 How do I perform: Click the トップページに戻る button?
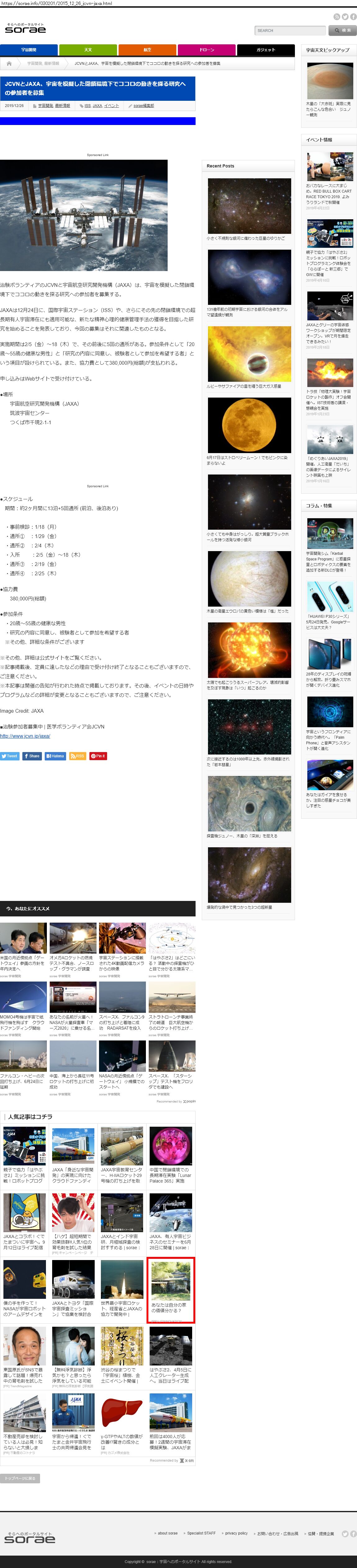(x=20, y=1478)
